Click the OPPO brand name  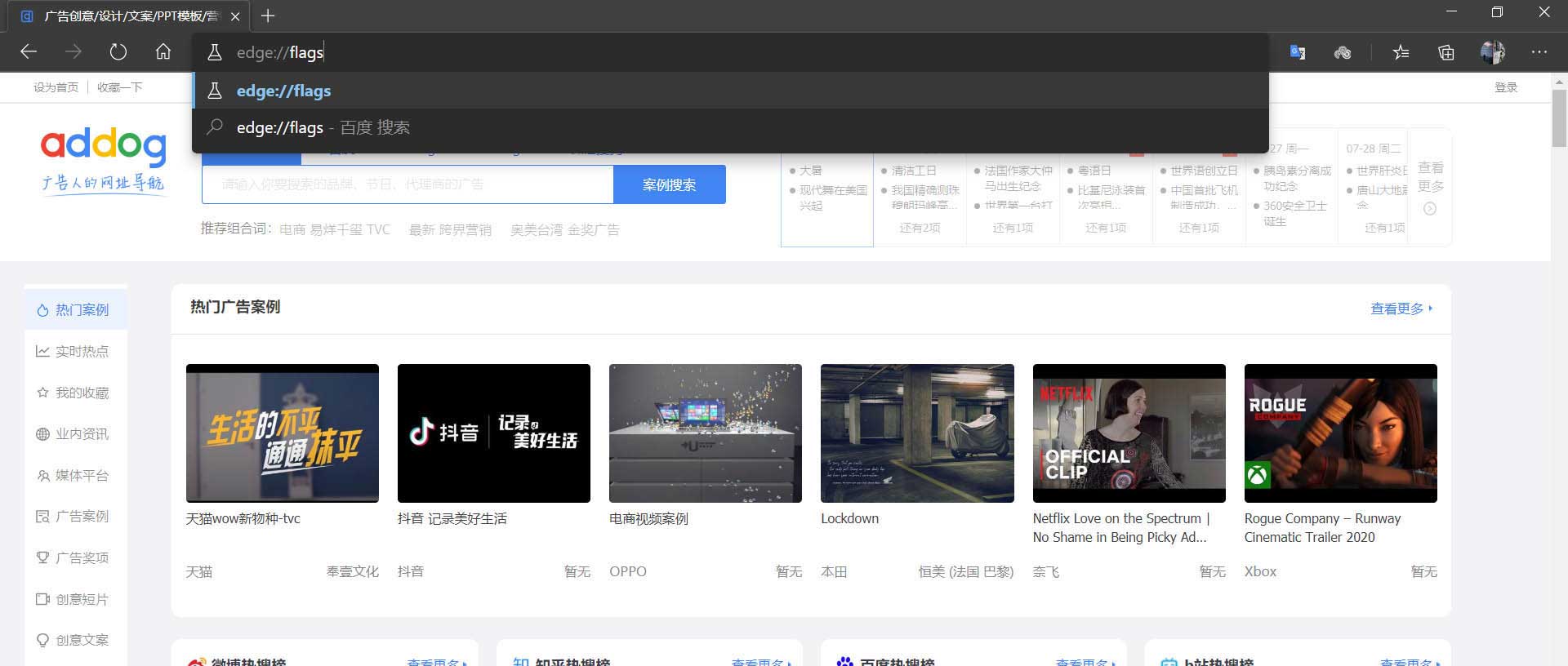(x=628, y=571)
